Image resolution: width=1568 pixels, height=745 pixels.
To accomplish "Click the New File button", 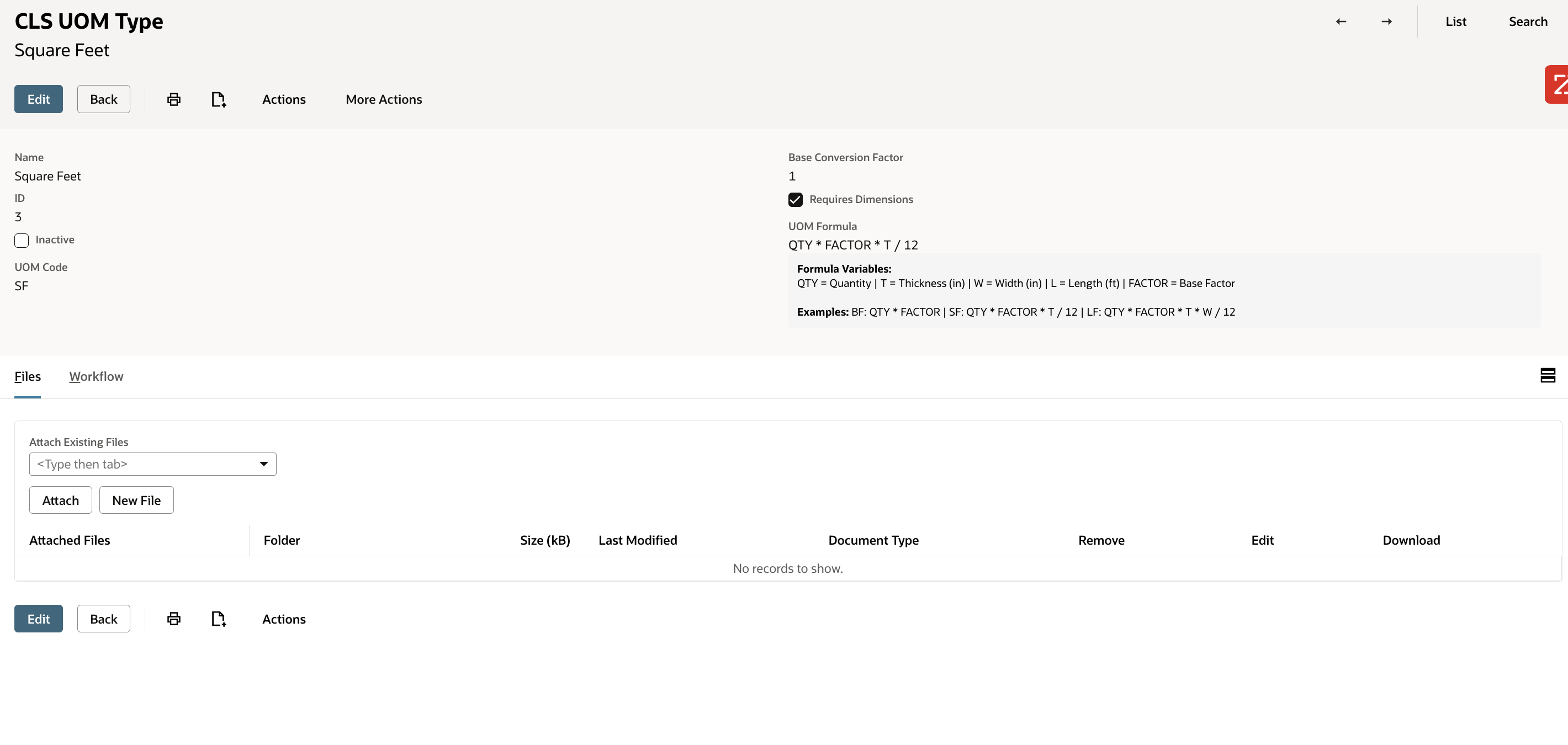I will pyautogui.click(x=136, y=500).
